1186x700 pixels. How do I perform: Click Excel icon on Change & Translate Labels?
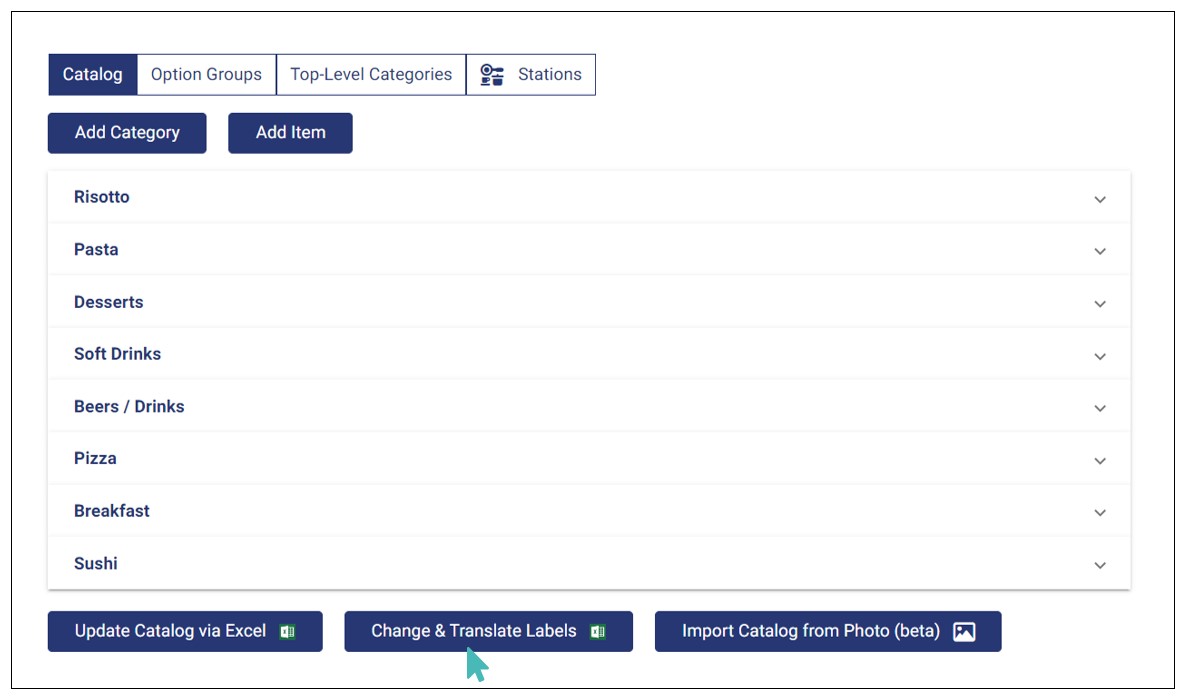pos(598,631)
